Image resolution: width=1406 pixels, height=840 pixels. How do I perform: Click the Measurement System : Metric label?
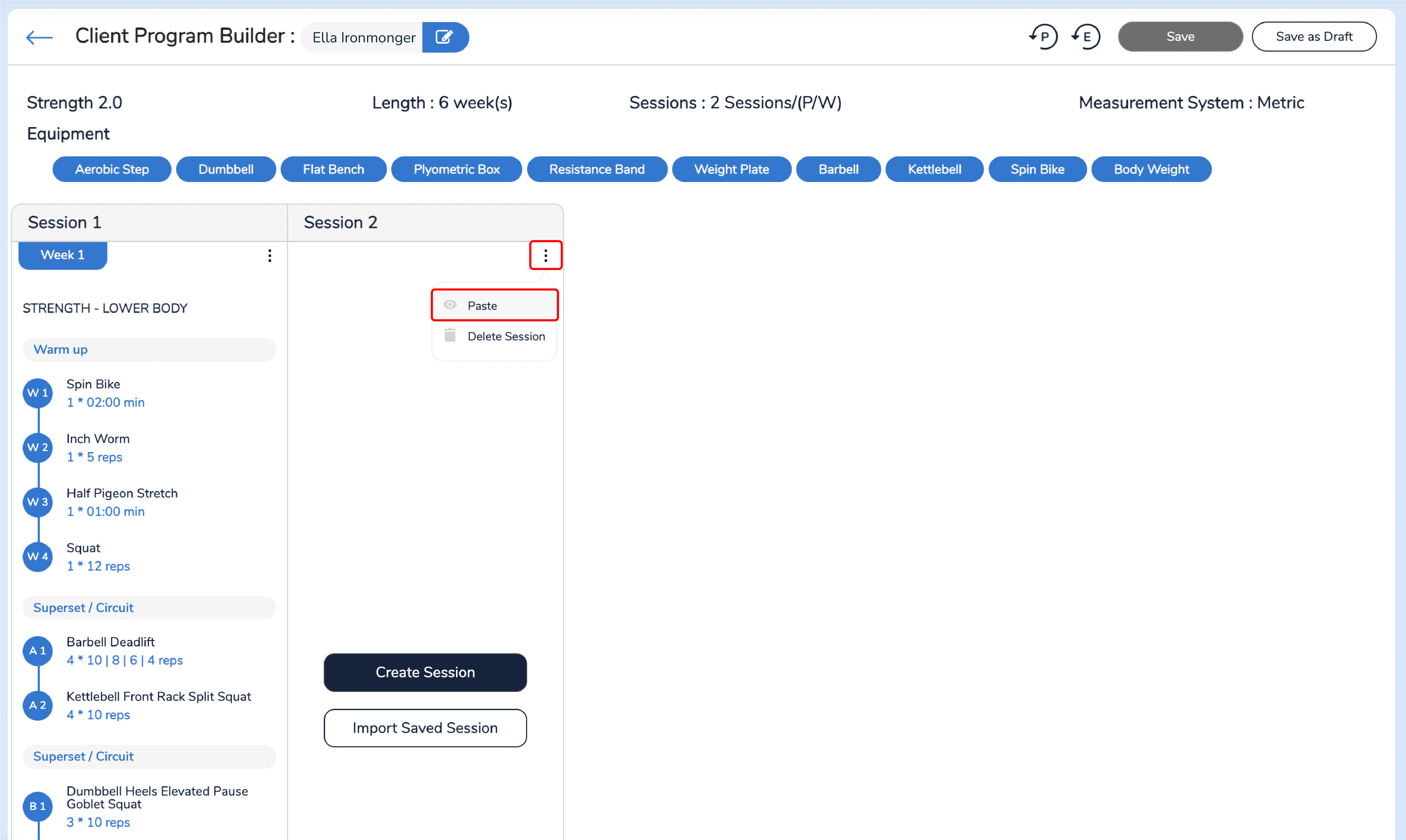click(x=1191, y=102)
